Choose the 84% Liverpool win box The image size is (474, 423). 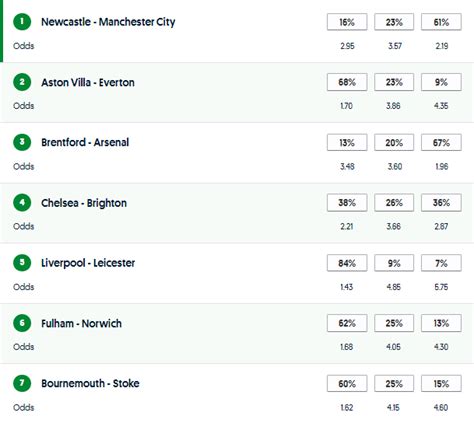point(347,263)
